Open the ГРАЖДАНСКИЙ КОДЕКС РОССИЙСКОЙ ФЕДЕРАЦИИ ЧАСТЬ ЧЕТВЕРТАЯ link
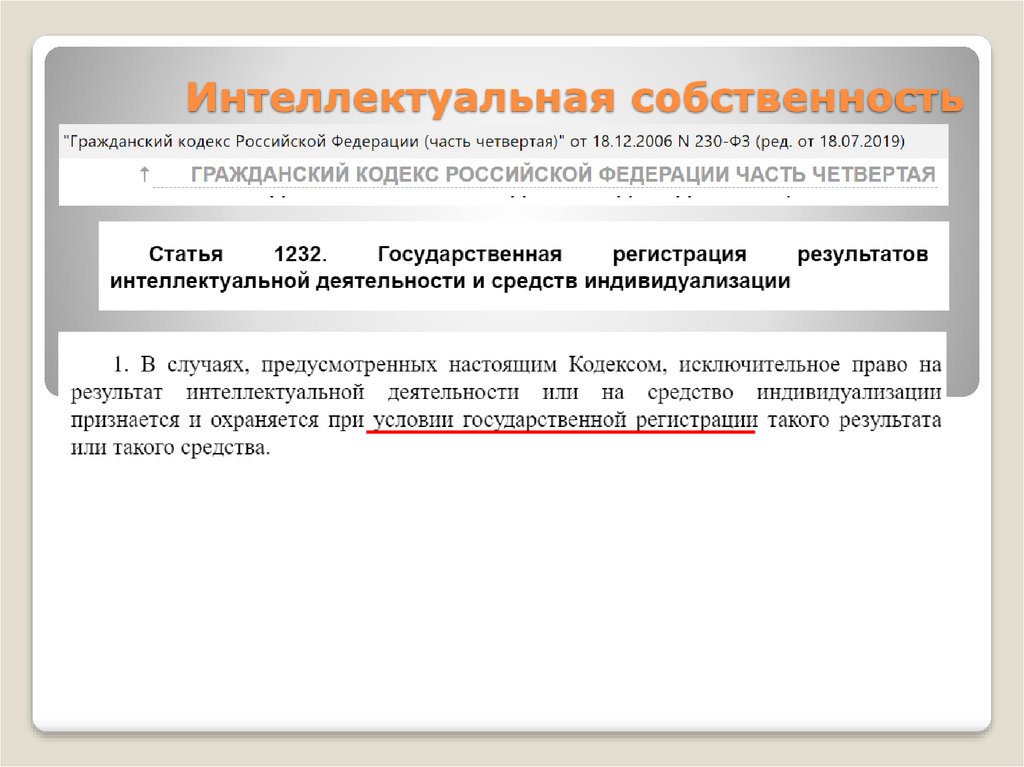Viewport: 1024px width, 767px height. (563, 174)
